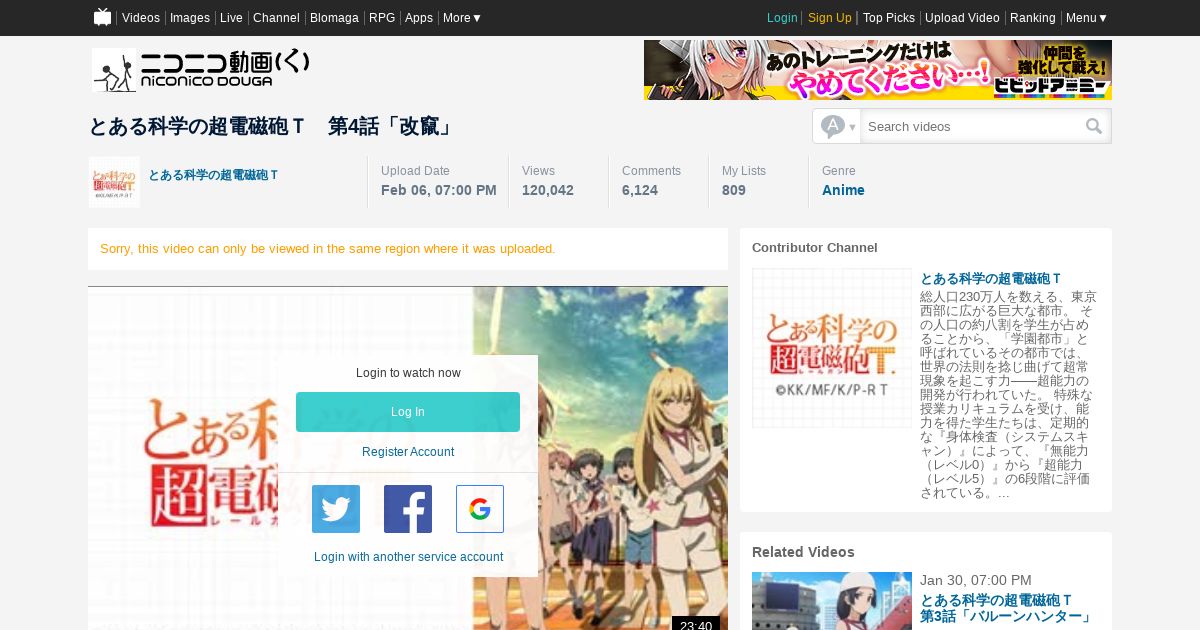The image size is (1200, 630).
Task: Click the contributor channel description text
Action: [1008, 394]
